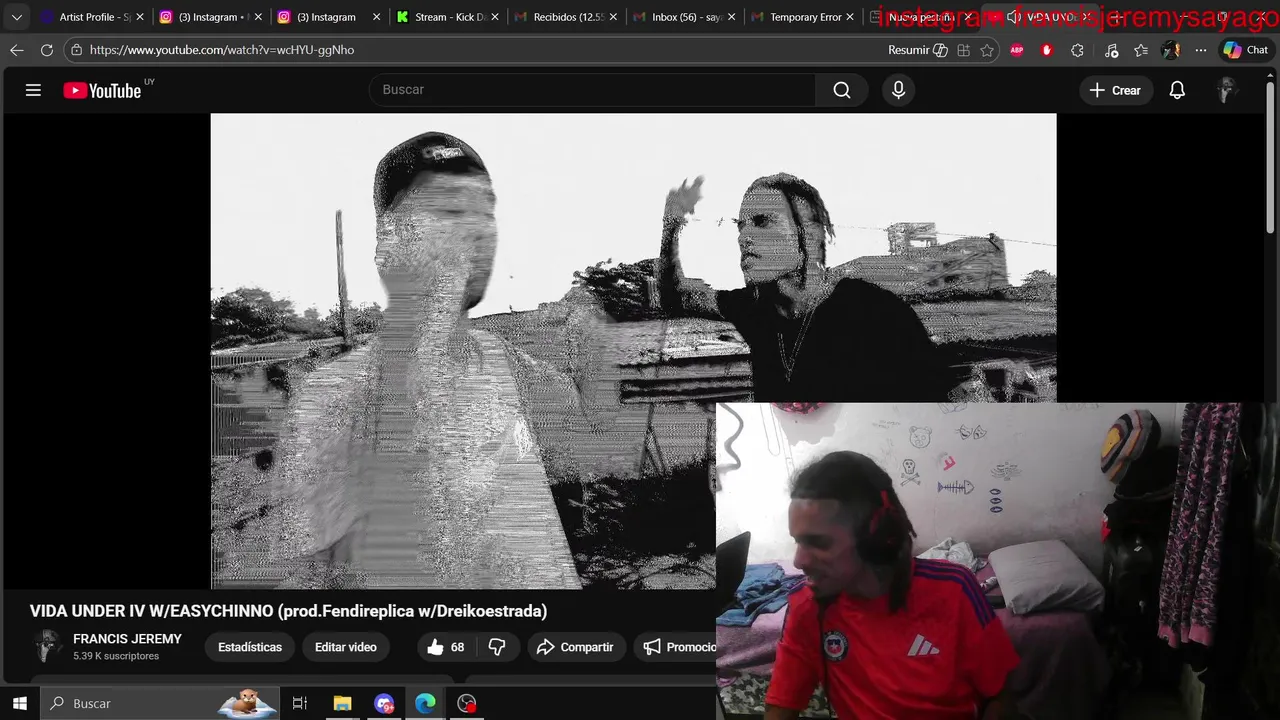Open the YouTube account avatar menu

(1227, 90)
